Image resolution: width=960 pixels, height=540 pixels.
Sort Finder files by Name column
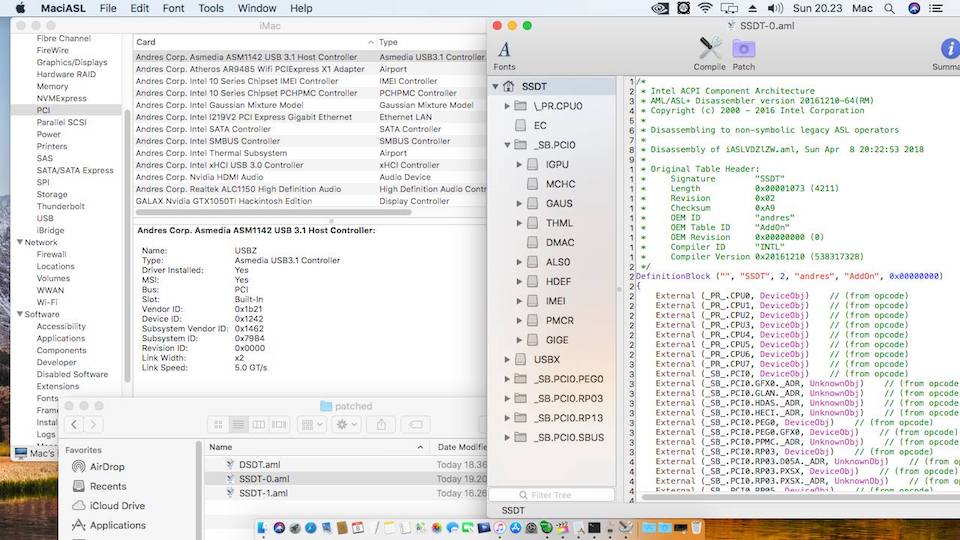coord(317,447)
